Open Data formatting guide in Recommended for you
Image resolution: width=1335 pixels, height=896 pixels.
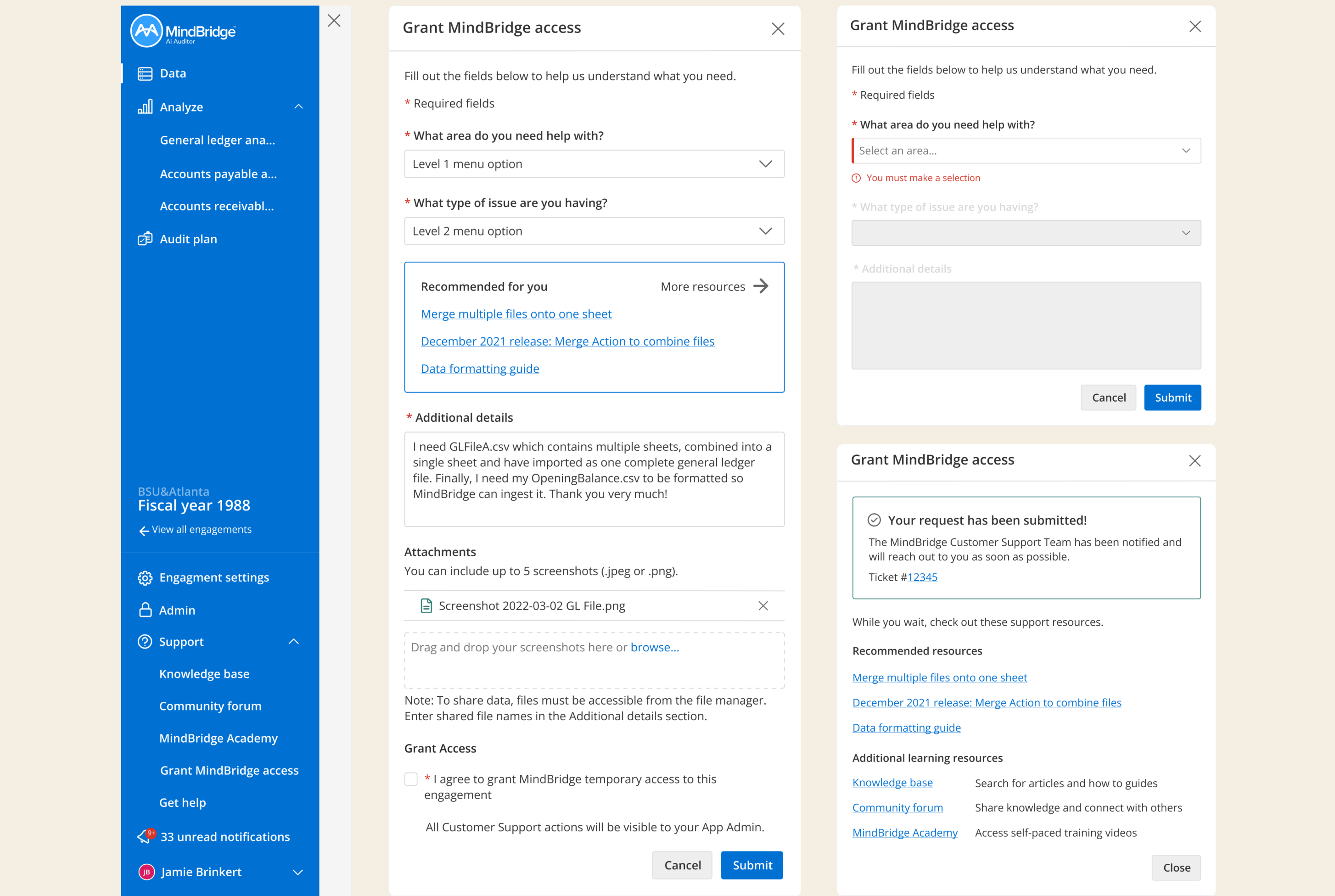click(x=480, y=369)
